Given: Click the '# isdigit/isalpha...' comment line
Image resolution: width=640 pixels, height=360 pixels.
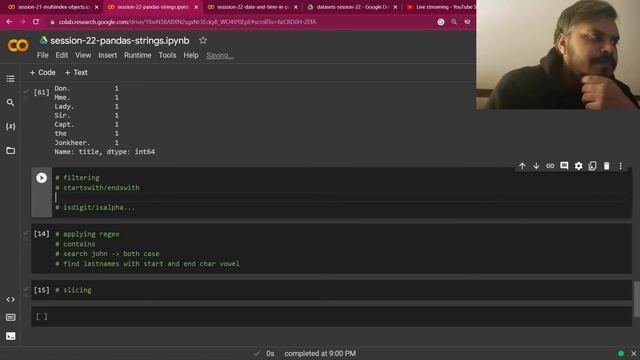Looking at the screenshot, I should pyautogui.click(x=95, y=207).
